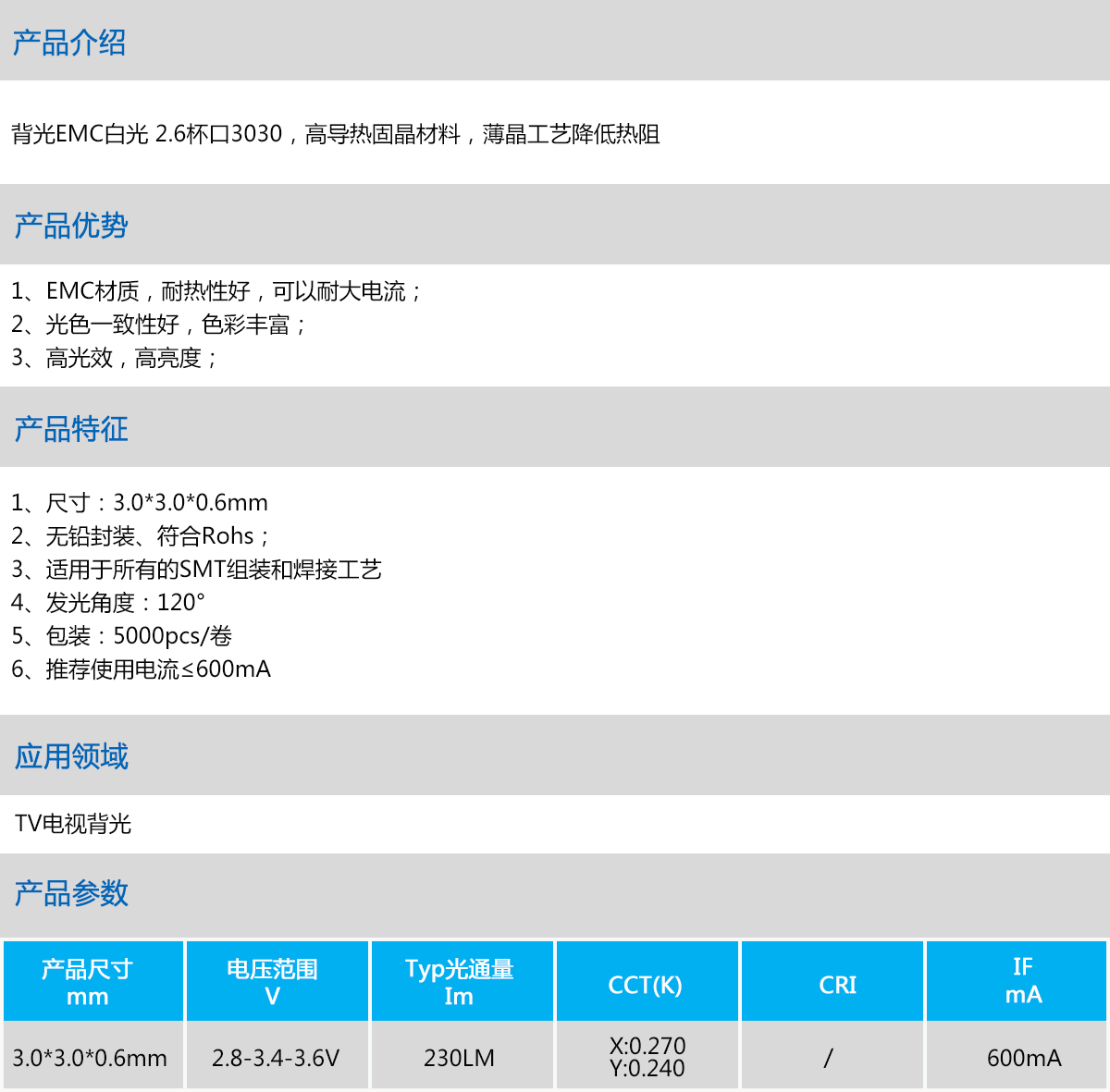Viewport: 1110px width, 1092px height.
Task: Click the 产品优势 section heading
Action: click(71, 226)
